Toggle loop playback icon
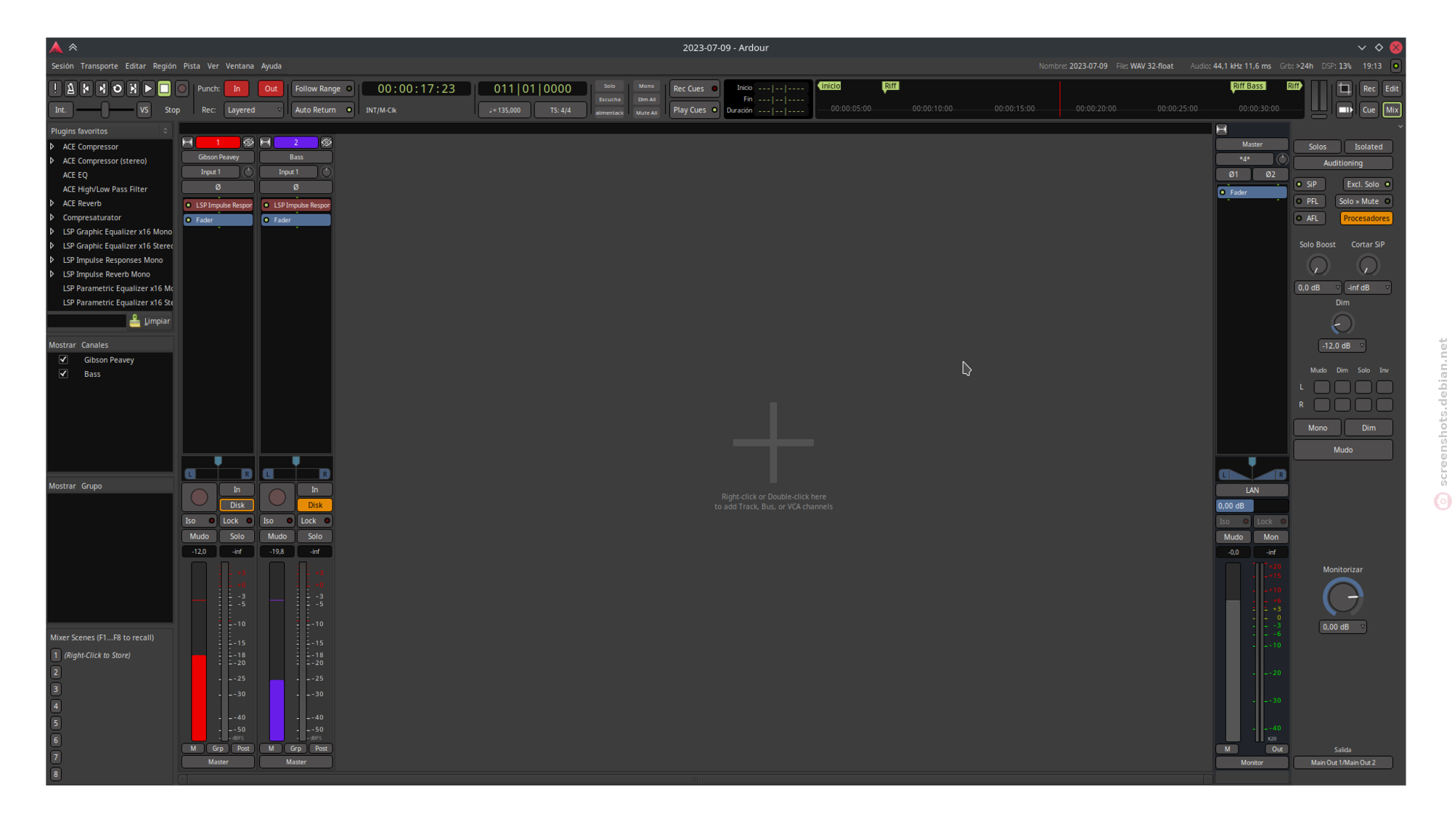The width and height of the screenshot is (1452, 840). tap(117, 89)
